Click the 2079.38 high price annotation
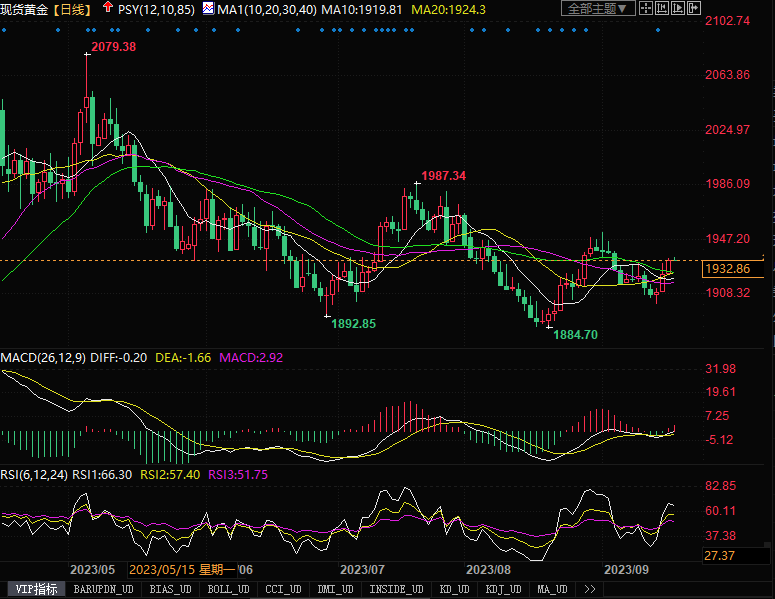Viewport: 775px width, 599px height. click(112, 47)
